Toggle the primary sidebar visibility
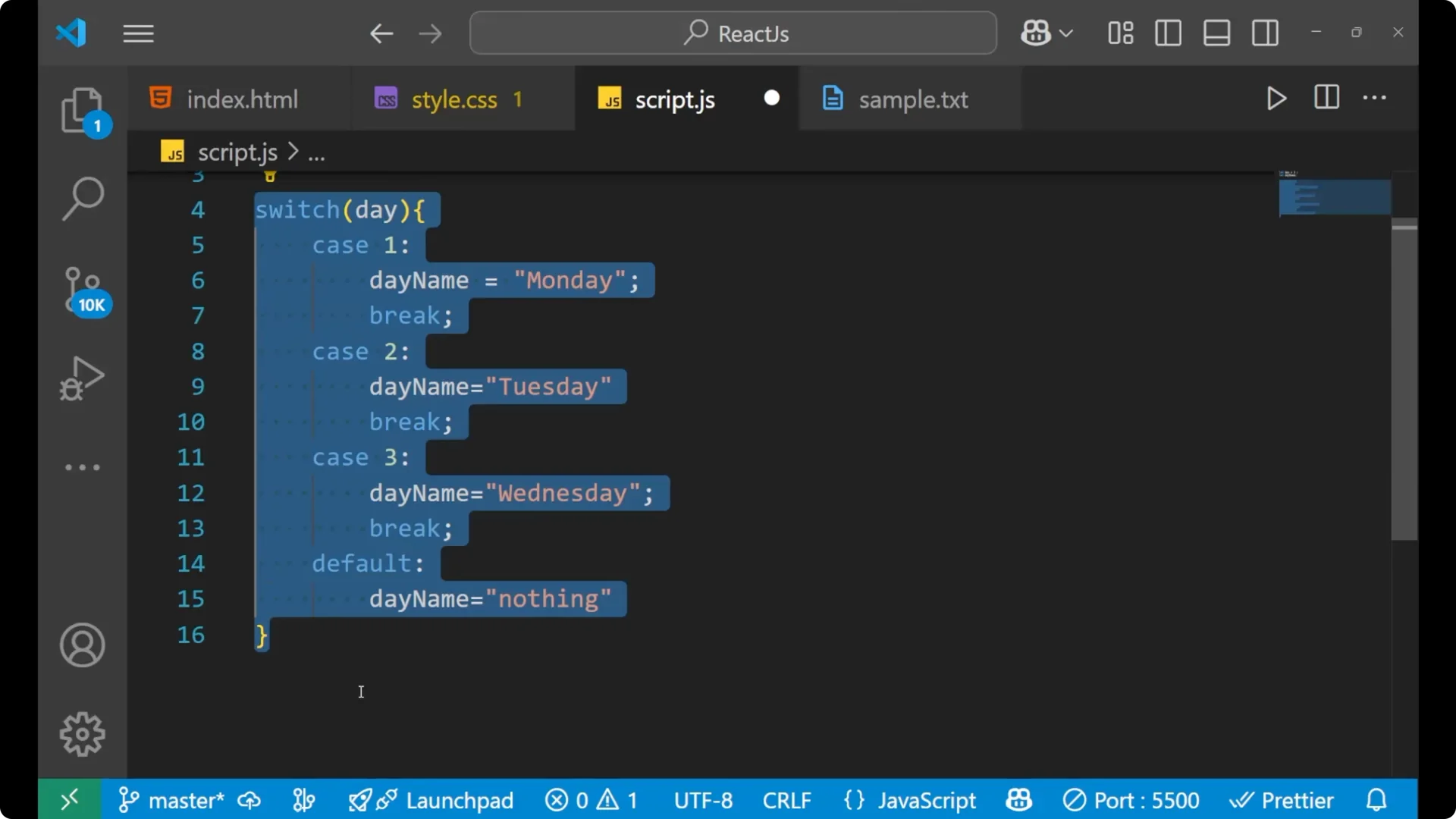The image size is (1456, 819). point(1168,33)
